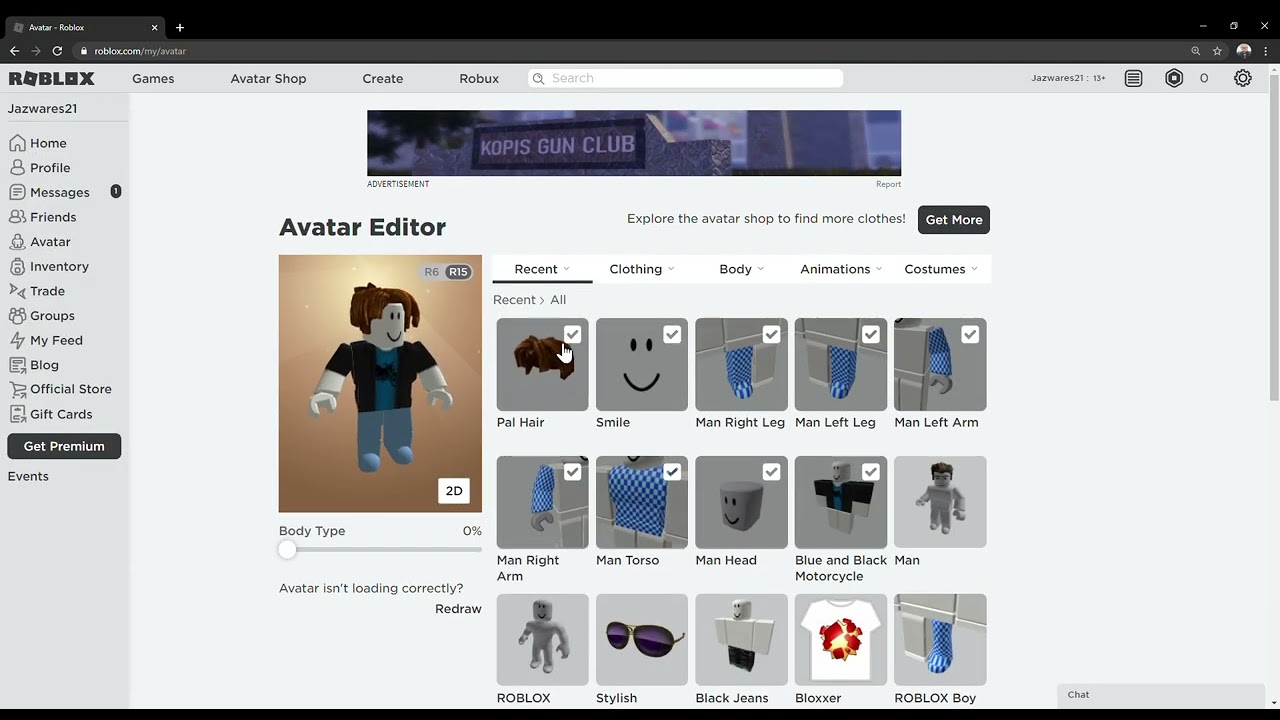Open the notifications feed icon in header
This screenshot has height=720, width=1280.
1133,78
